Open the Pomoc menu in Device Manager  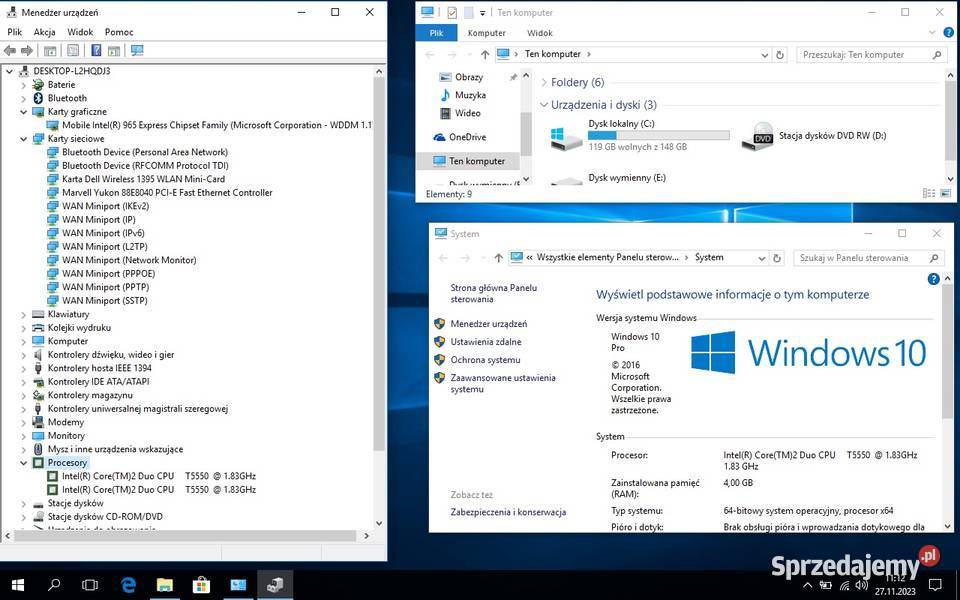pos(119,32)
